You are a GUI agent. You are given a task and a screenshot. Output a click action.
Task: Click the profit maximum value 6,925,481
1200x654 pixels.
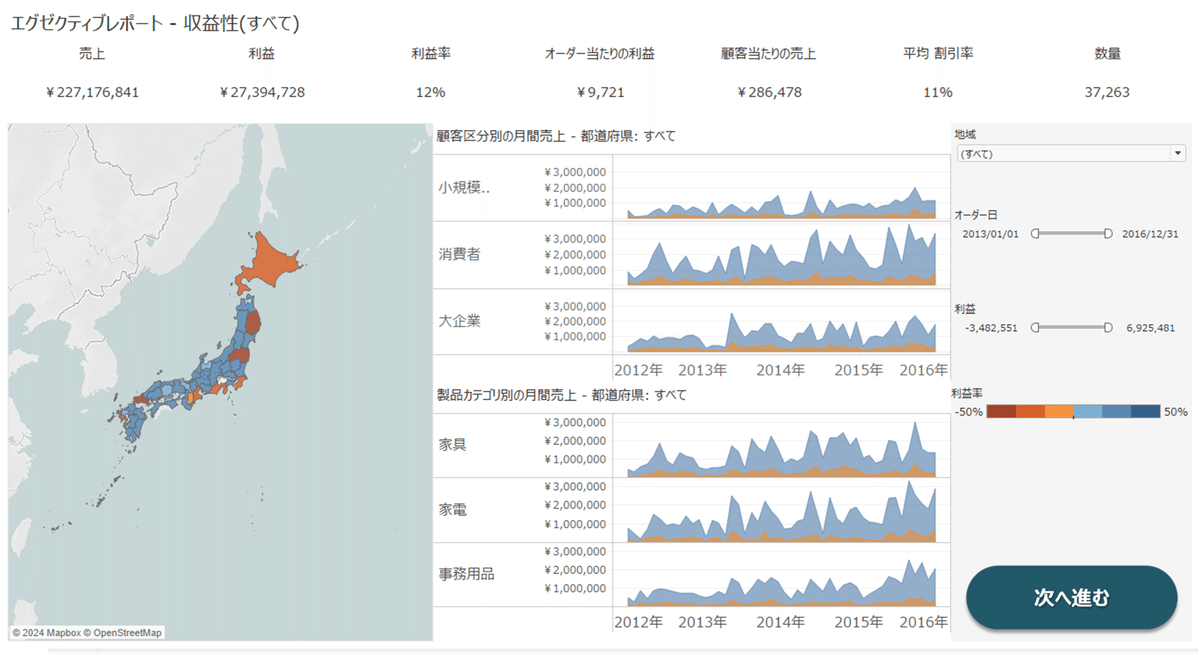click(1150, 327)
